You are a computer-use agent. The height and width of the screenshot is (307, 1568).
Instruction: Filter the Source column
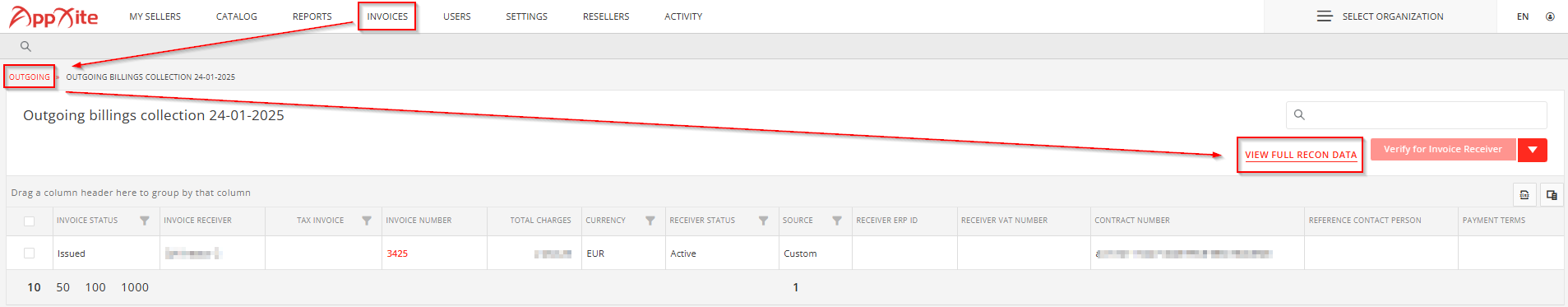(837, 221)
